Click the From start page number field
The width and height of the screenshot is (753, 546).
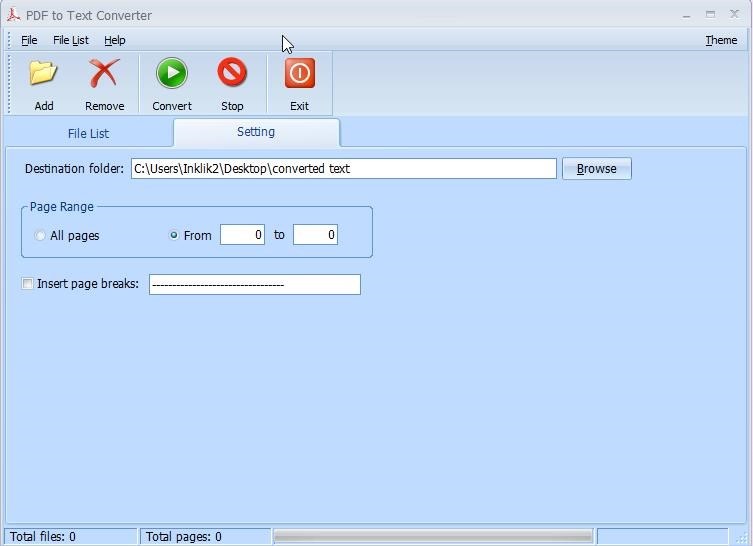pyautogui.click(x=242, y=235)
